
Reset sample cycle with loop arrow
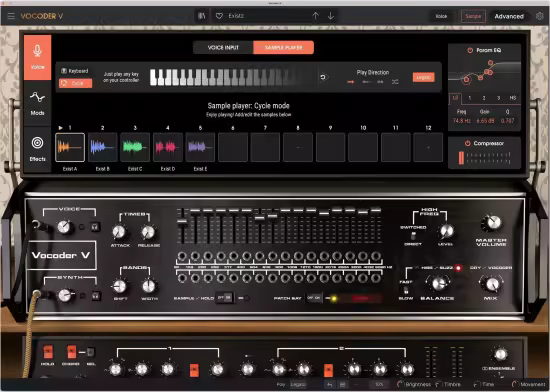pyautogui.click(x=323, y=77)
